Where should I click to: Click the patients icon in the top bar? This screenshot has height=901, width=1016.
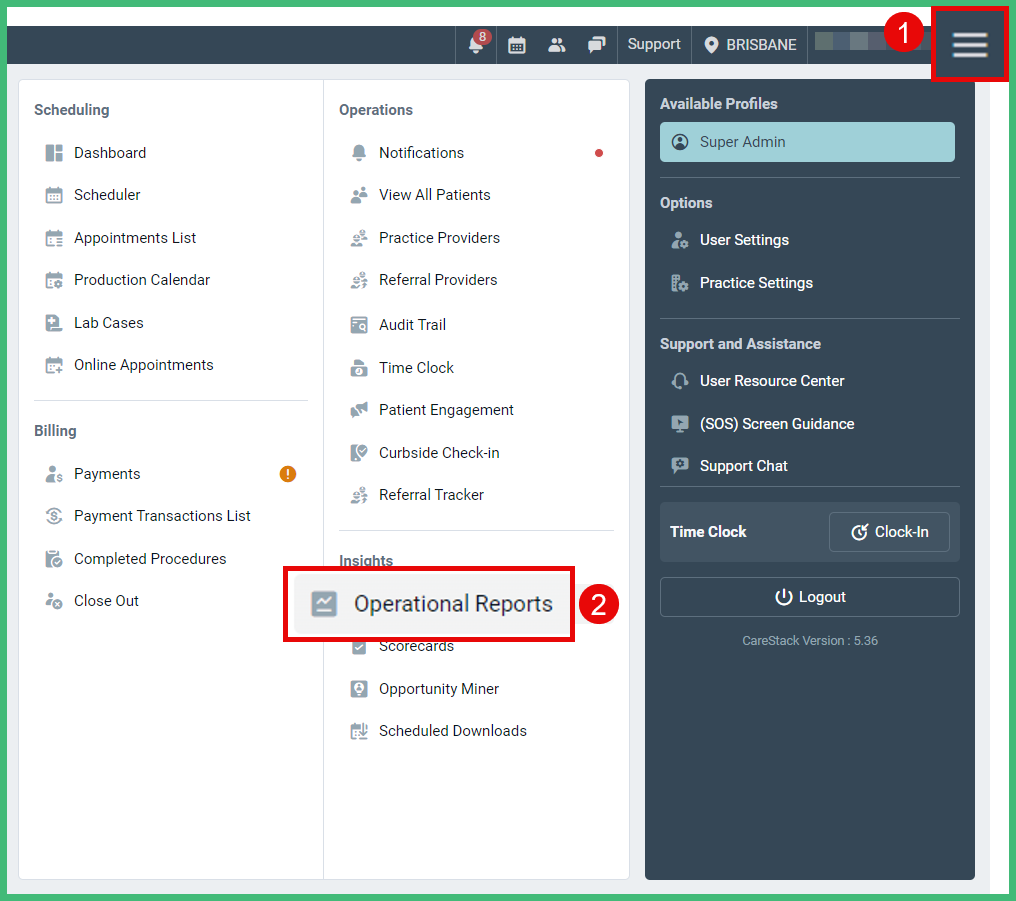click(x=557, y=44)
